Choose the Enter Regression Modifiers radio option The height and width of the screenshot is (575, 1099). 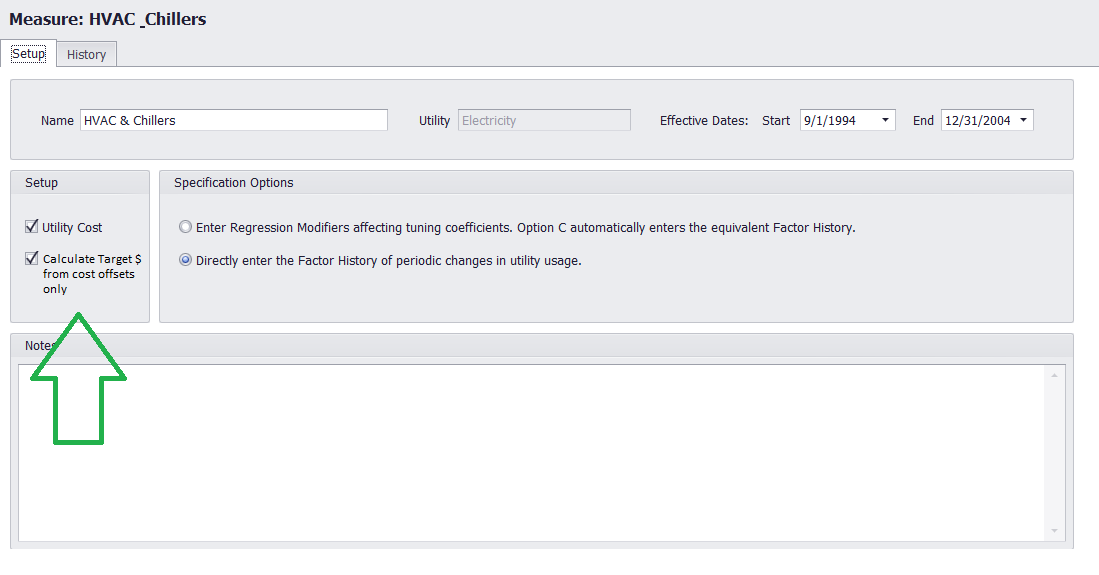coord(185,226)
